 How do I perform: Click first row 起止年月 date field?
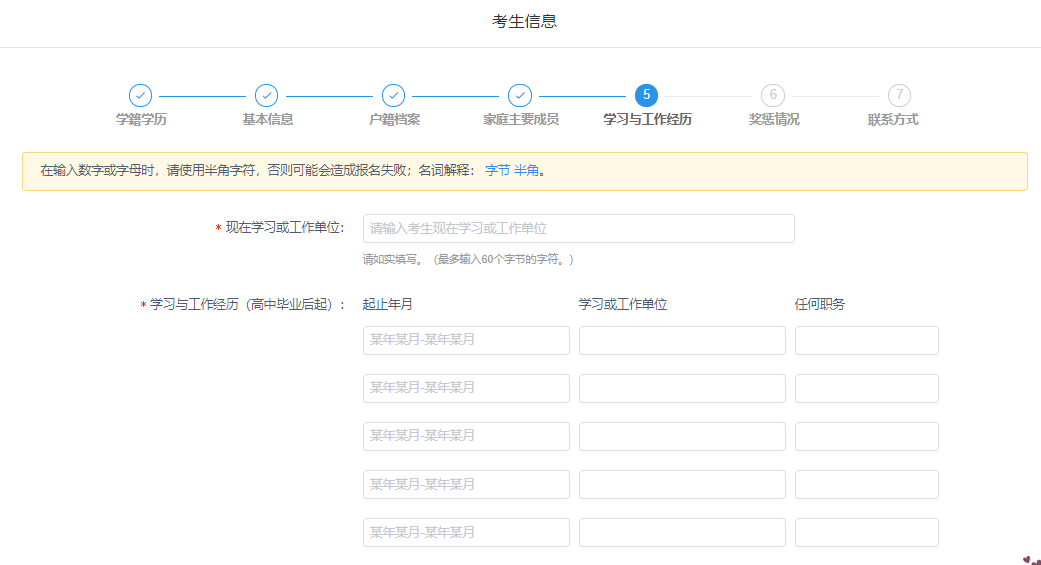[x=466, y=340]
